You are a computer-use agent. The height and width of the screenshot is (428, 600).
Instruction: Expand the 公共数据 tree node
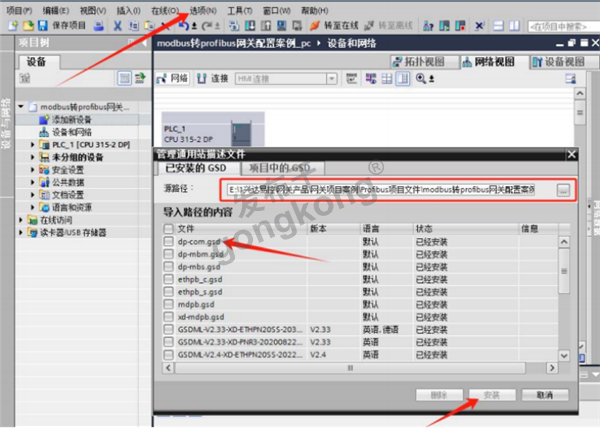[33, 182]
